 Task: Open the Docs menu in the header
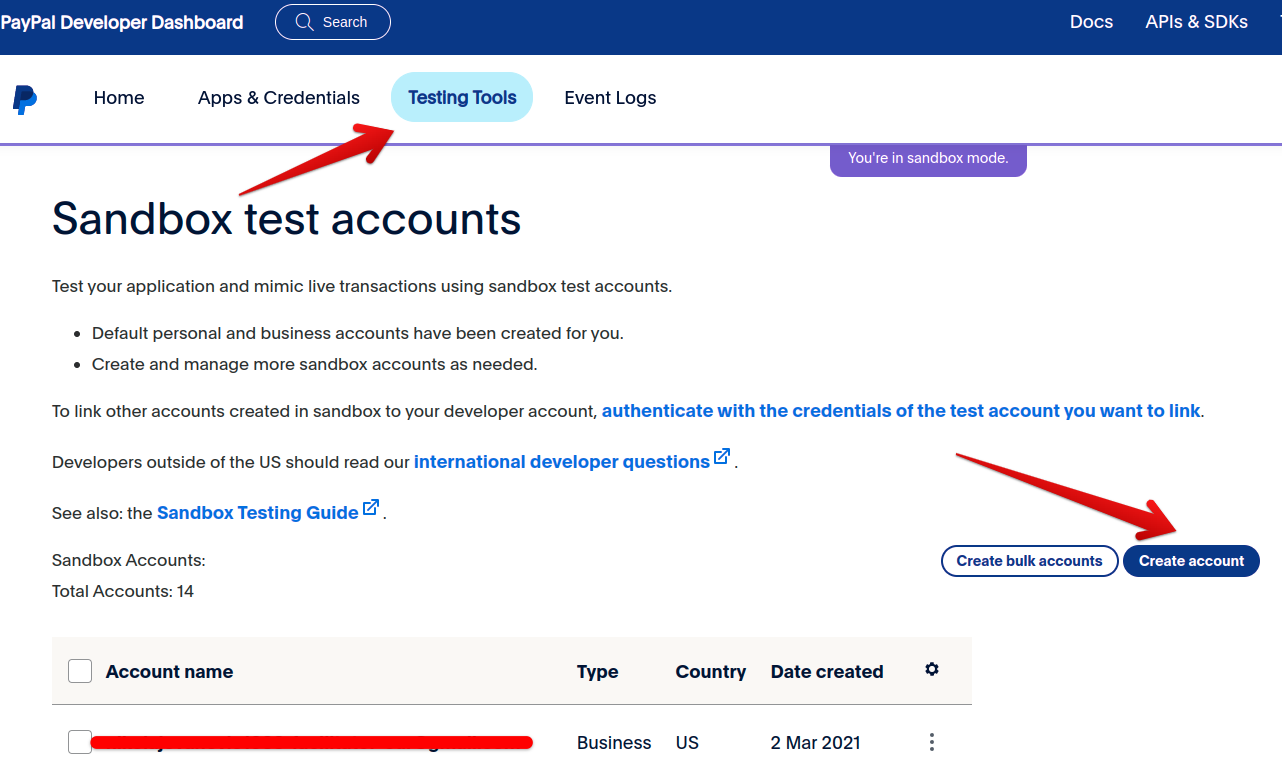[1091, 22]
